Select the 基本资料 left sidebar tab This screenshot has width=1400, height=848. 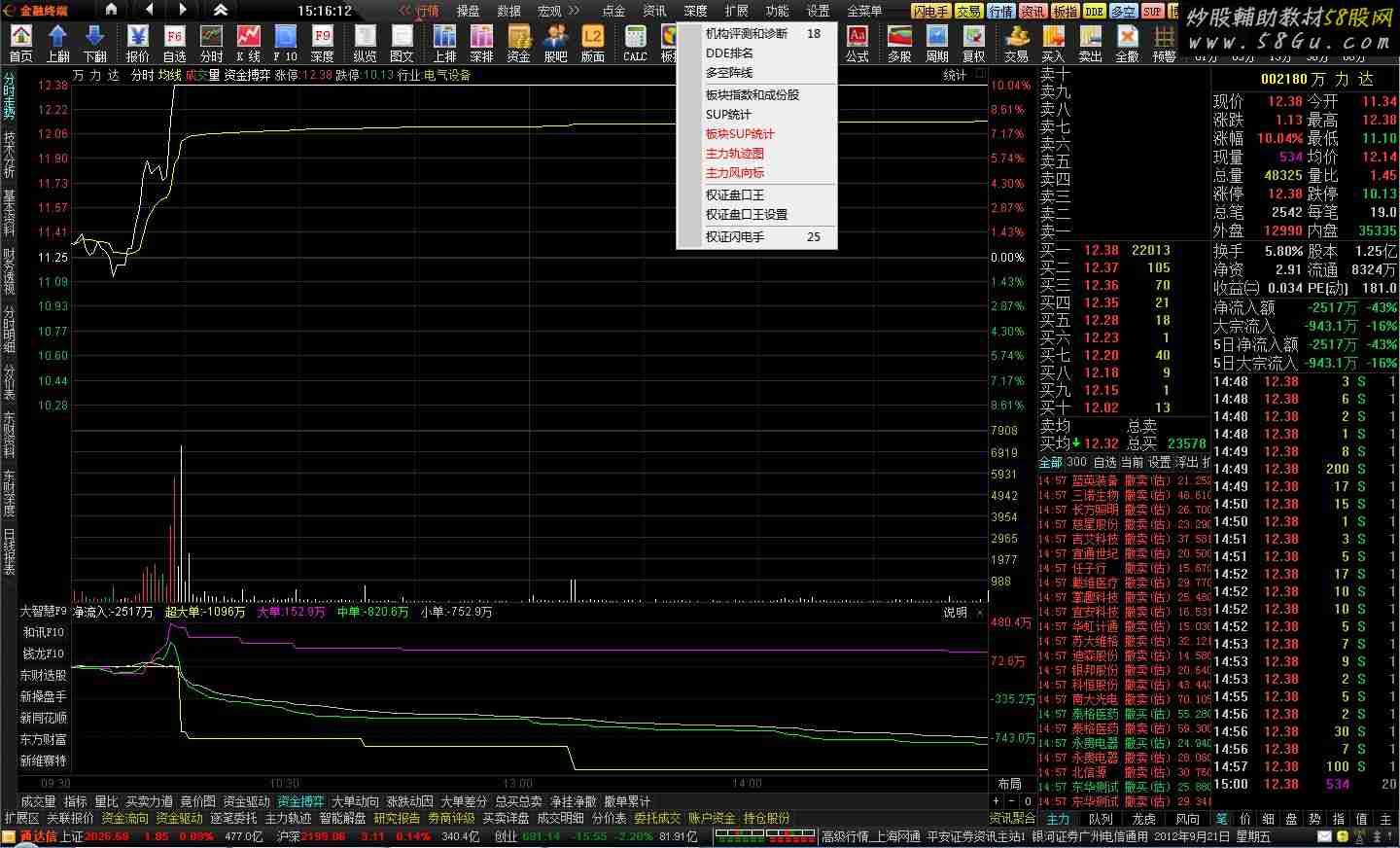point(9,213)
